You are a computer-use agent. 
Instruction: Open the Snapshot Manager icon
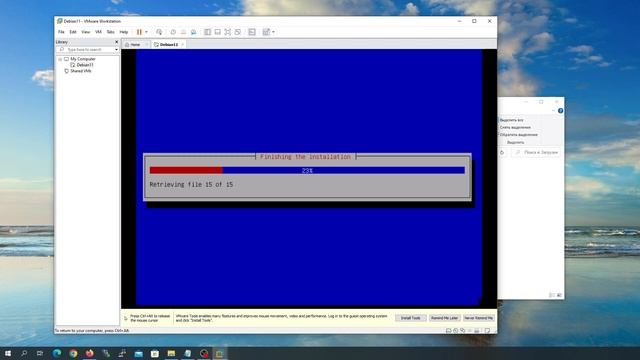[193, 32]
